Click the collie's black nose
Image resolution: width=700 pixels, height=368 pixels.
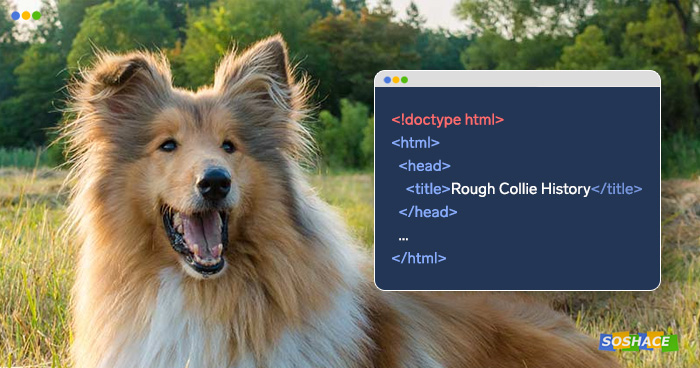point(215,183)
